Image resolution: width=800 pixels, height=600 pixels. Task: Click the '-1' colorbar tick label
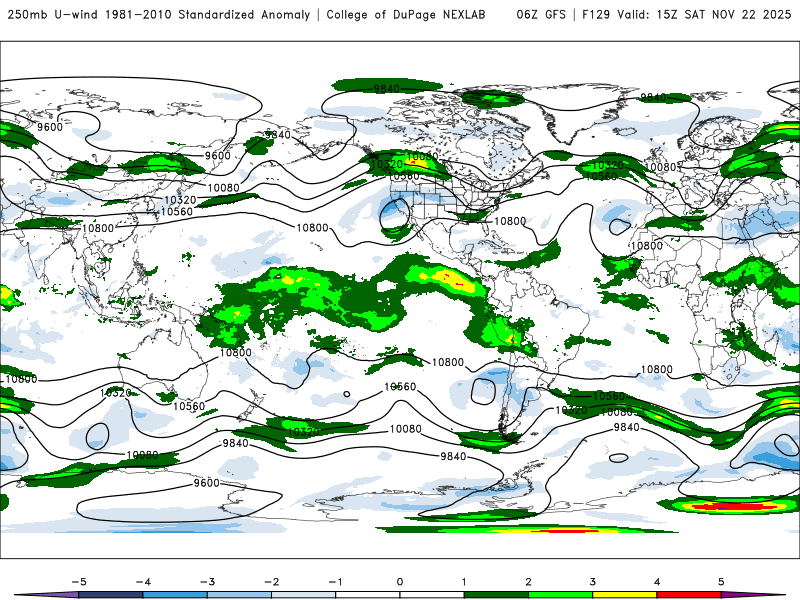tap(335, 582)
